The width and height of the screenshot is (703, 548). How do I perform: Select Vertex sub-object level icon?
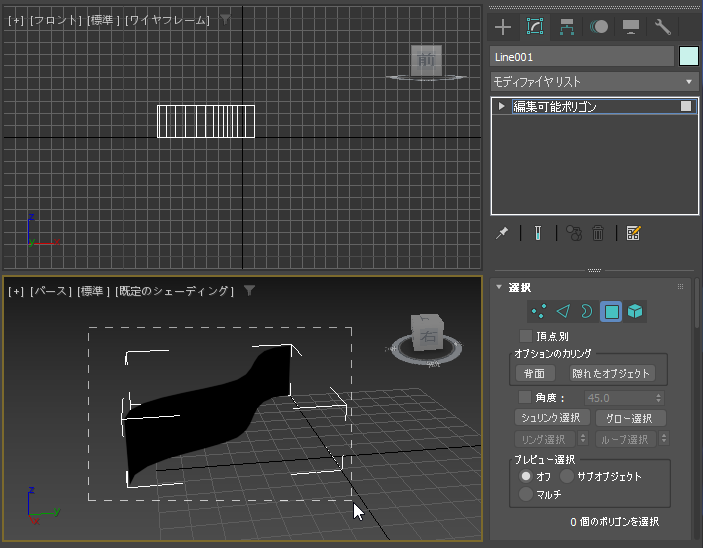539,312
